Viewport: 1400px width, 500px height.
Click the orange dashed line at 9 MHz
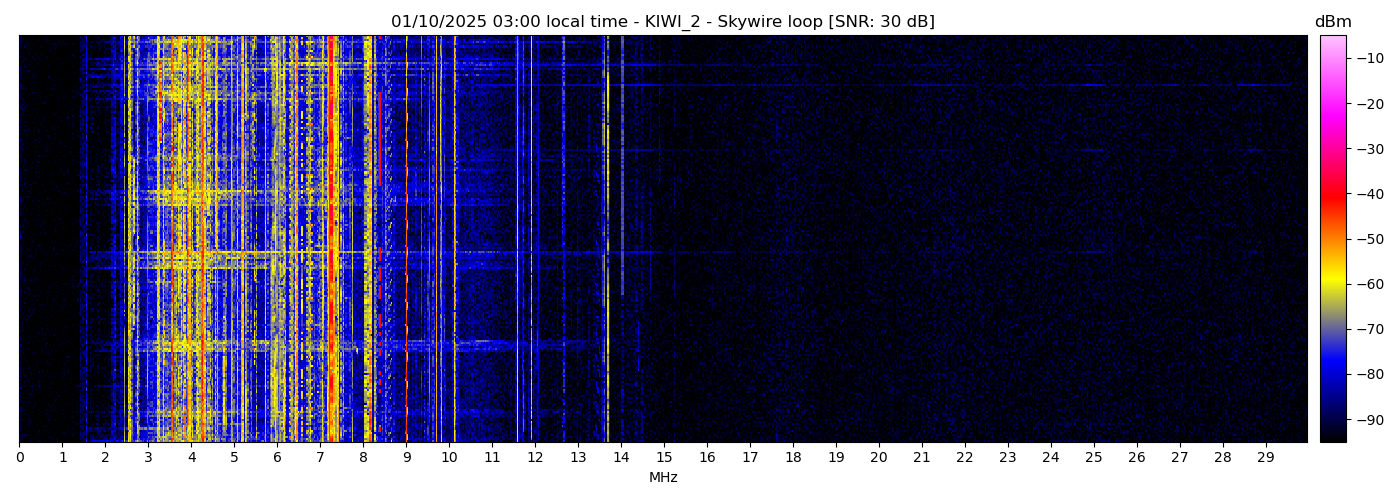coord(406,240)
